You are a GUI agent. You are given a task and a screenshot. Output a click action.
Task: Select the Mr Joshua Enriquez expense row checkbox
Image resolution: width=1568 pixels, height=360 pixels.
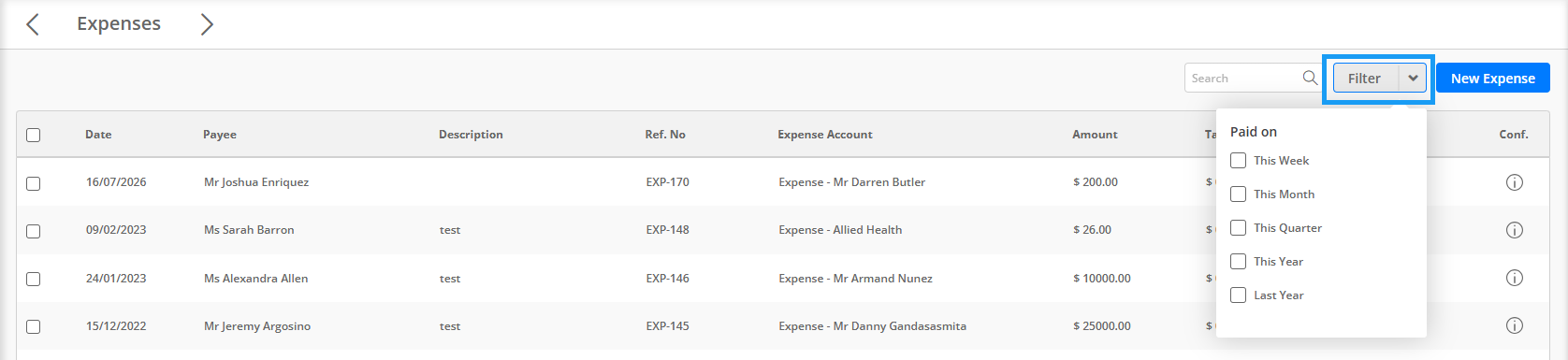pyautogui.click(x=34, y=183)
